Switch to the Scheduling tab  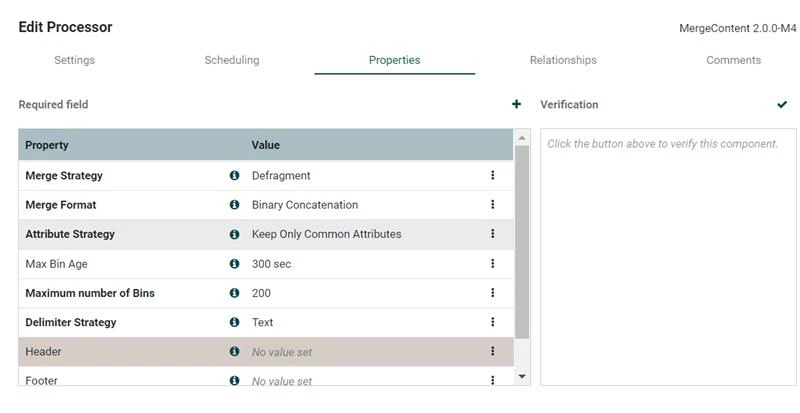(232, 60)
